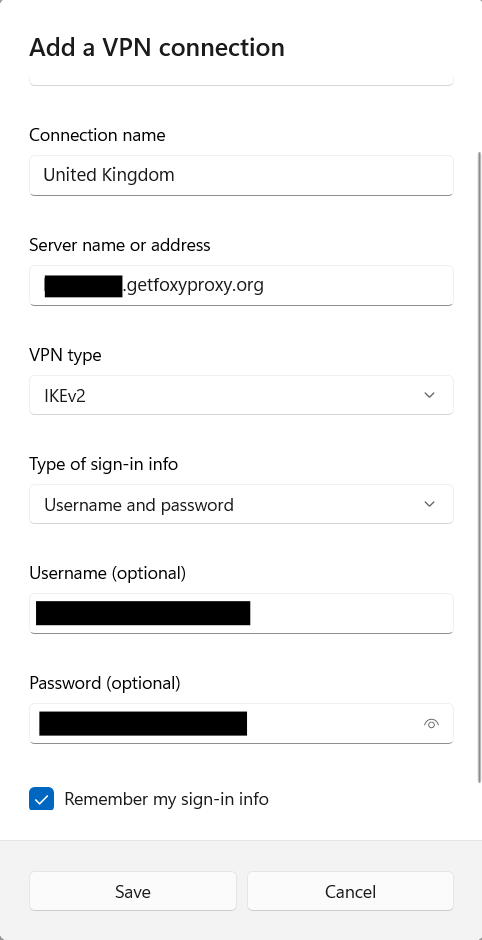Open the Username and password dropdown

(x=241, y=504)
